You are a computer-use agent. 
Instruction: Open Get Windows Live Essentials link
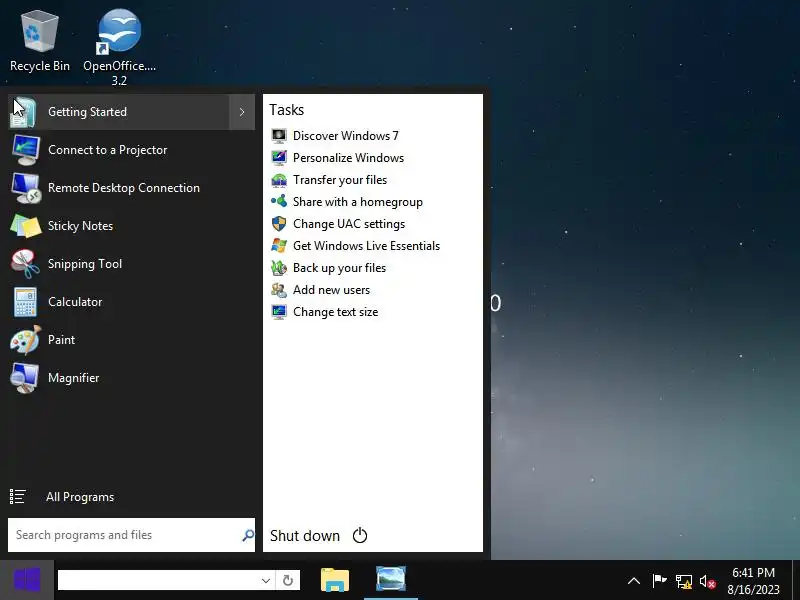pyautogui.click(x=366, y=245)
